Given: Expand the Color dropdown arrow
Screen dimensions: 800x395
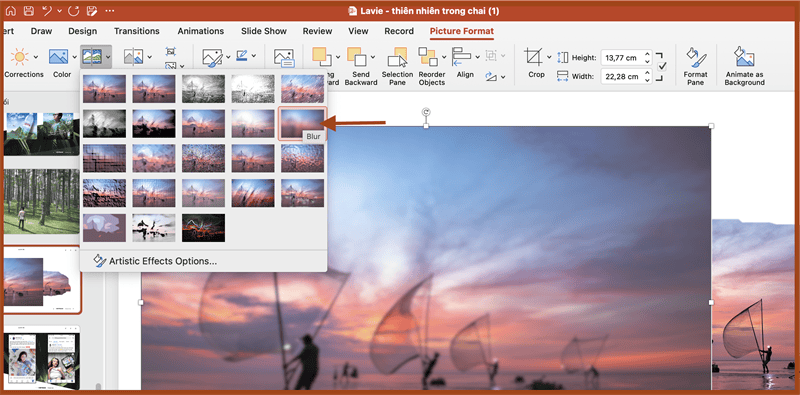Looking at the screenshot, I should coord(74,57).
